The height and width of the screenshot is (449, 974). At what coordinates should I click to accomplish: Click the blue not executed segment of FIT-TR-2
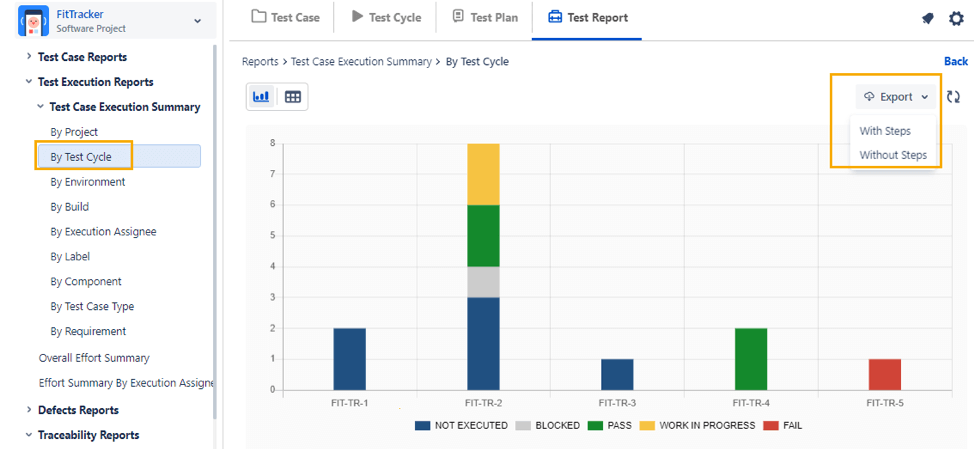483,343
